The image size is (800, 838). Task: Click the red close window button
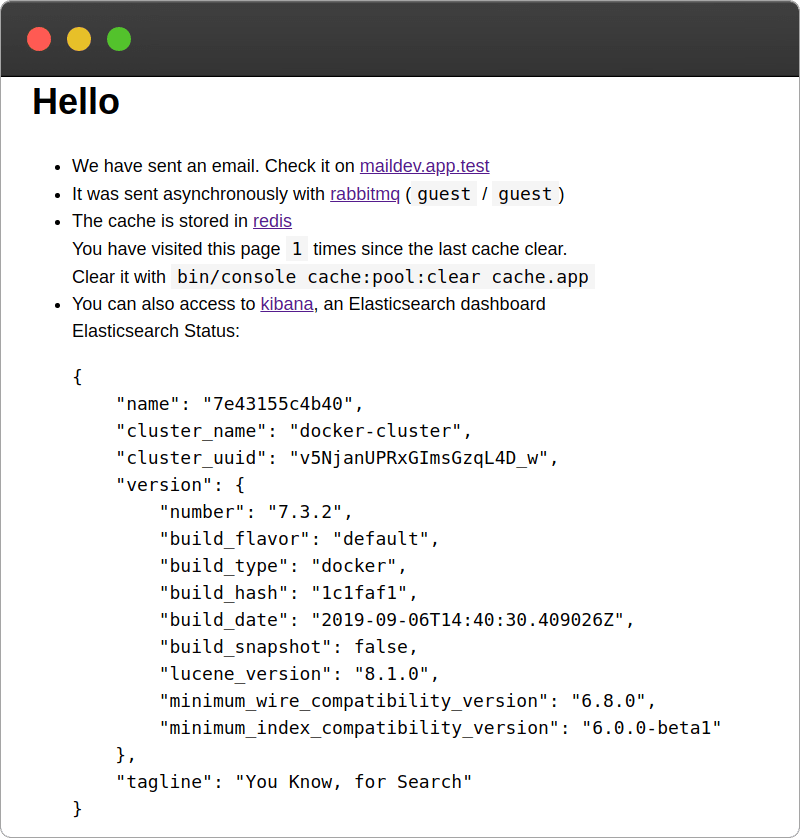(x=39, y=39)
